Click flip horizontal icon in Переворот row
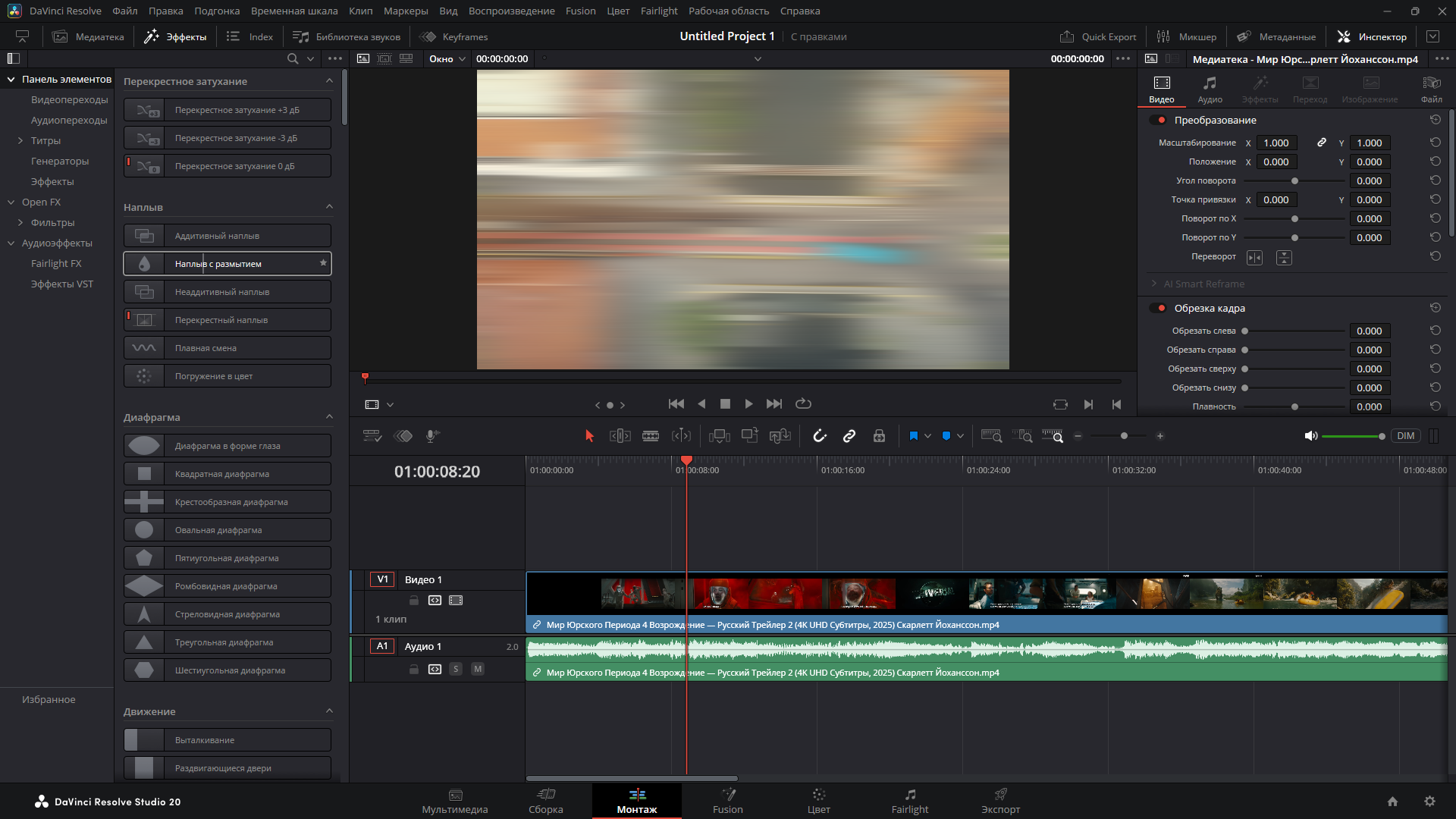The image size is (1456, 819). [1255, 258]
